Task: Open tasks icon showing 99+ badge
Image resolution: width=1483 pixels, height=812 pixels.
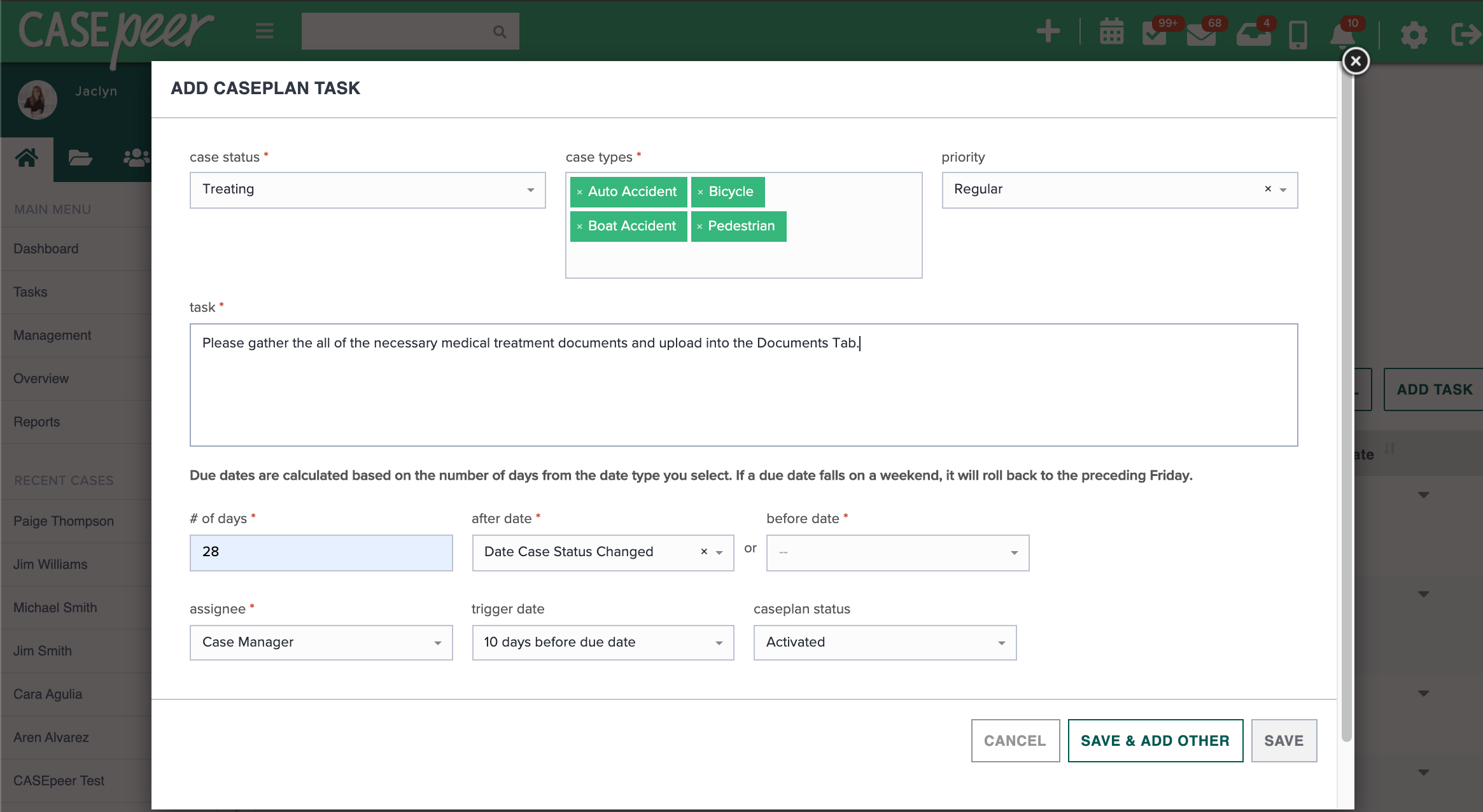Action: point(1156,35)
